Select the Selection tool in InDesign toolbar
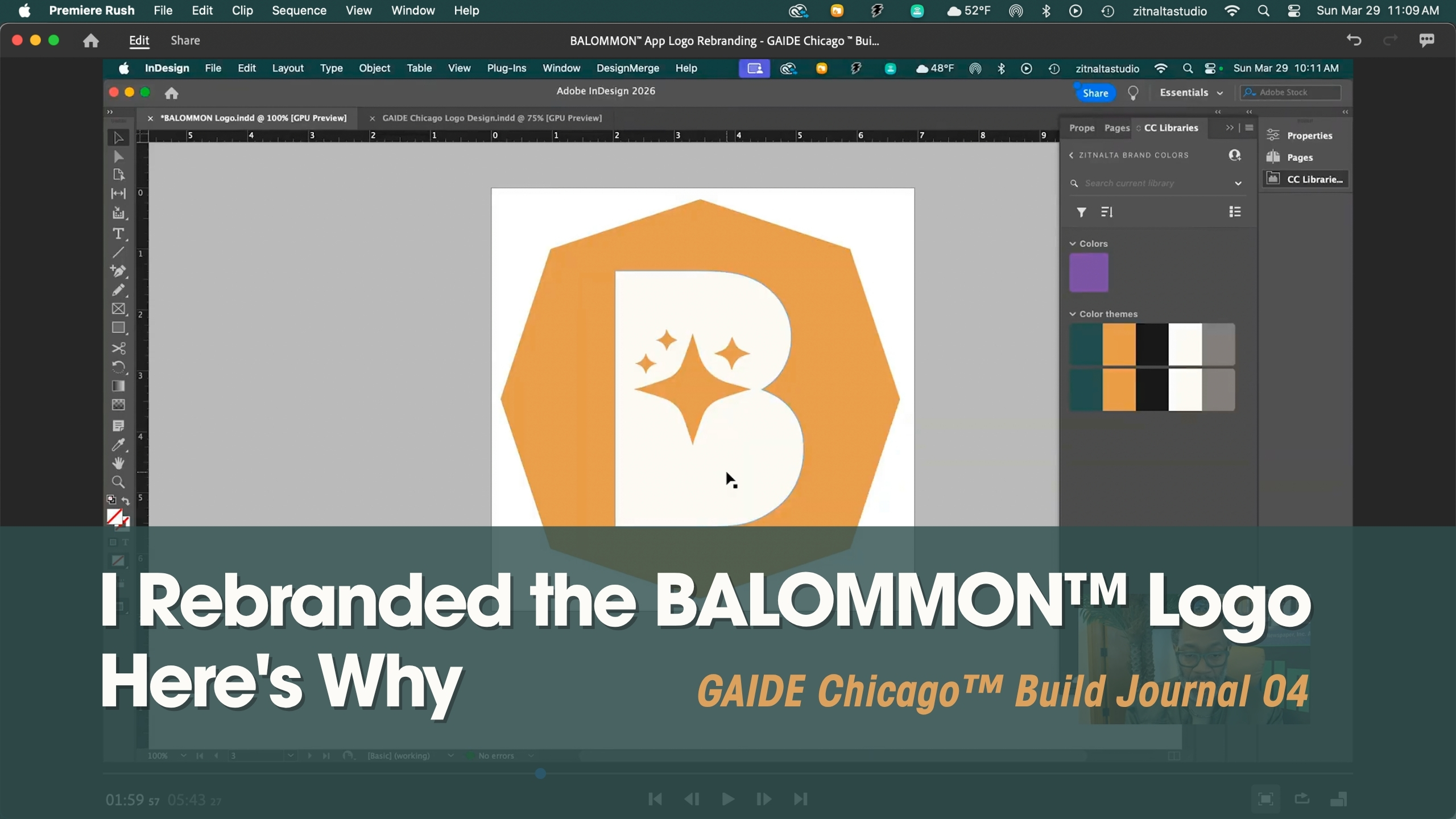The height and width of the screenshot is (819, 1456). coord(118,138)
